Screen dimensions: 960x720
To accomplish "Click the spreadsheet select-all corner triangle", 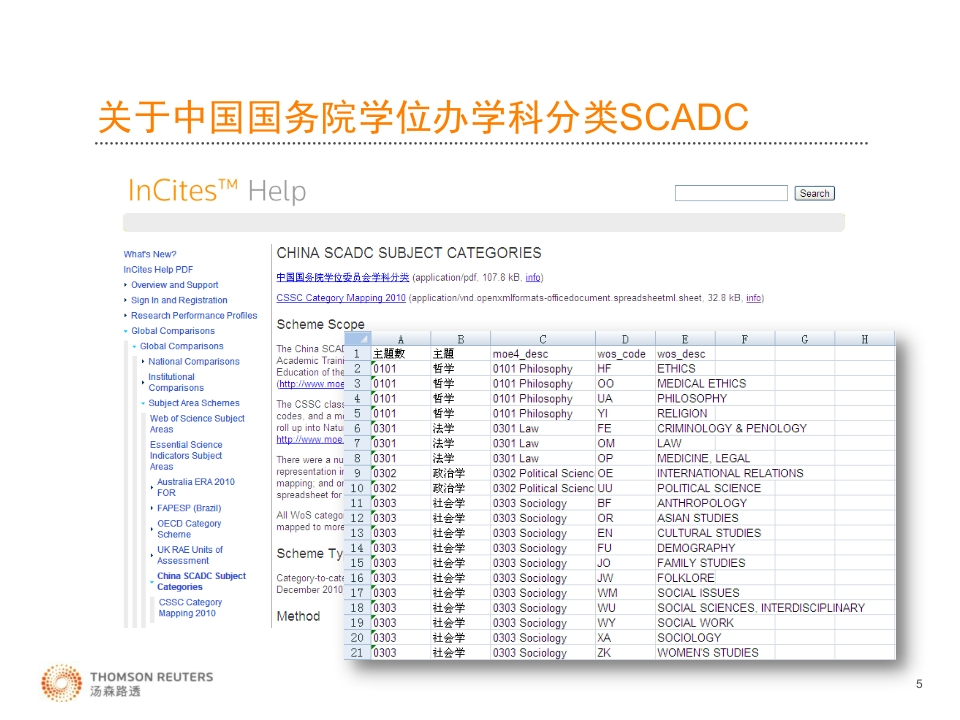I will [x=358, y=339].
